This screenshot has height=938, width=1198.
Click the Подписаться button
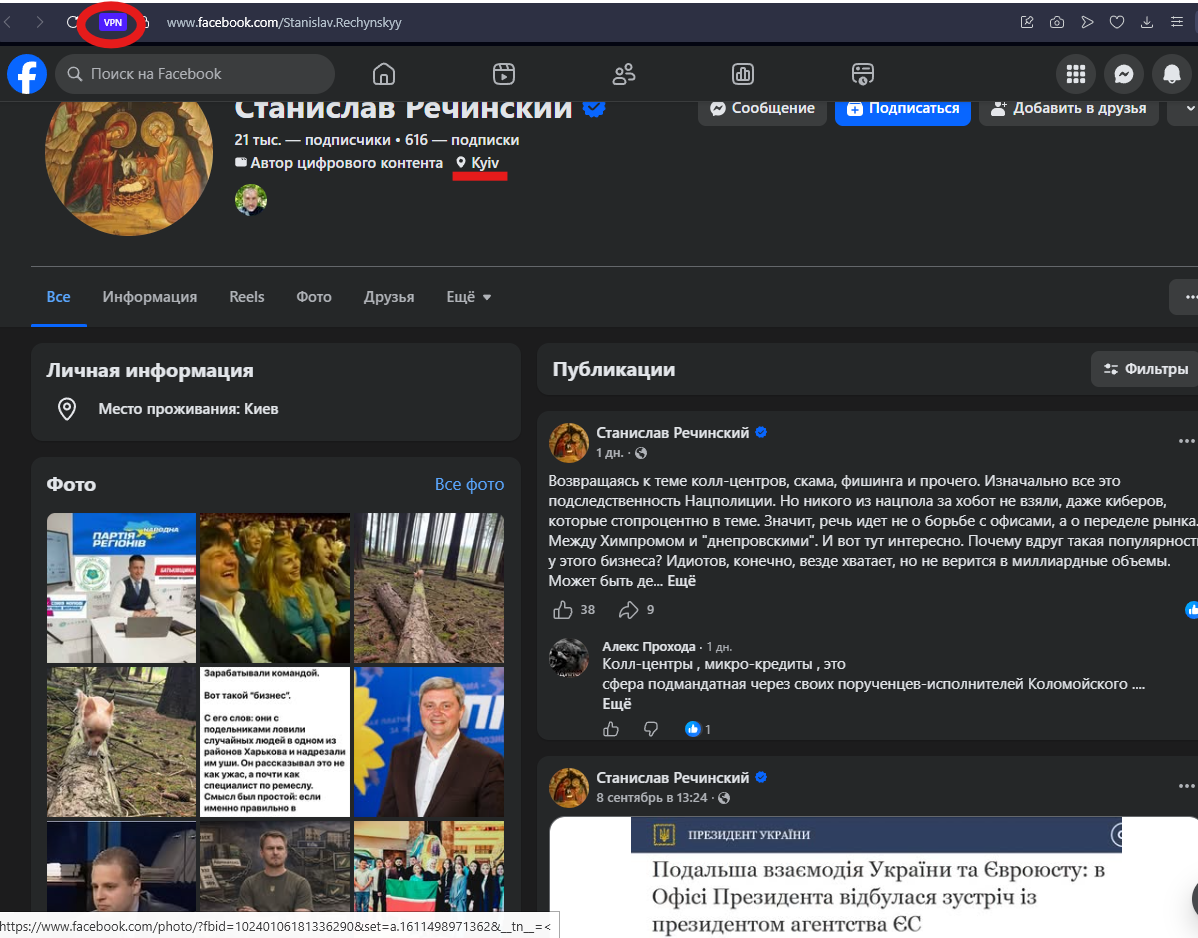coord(902,108)
